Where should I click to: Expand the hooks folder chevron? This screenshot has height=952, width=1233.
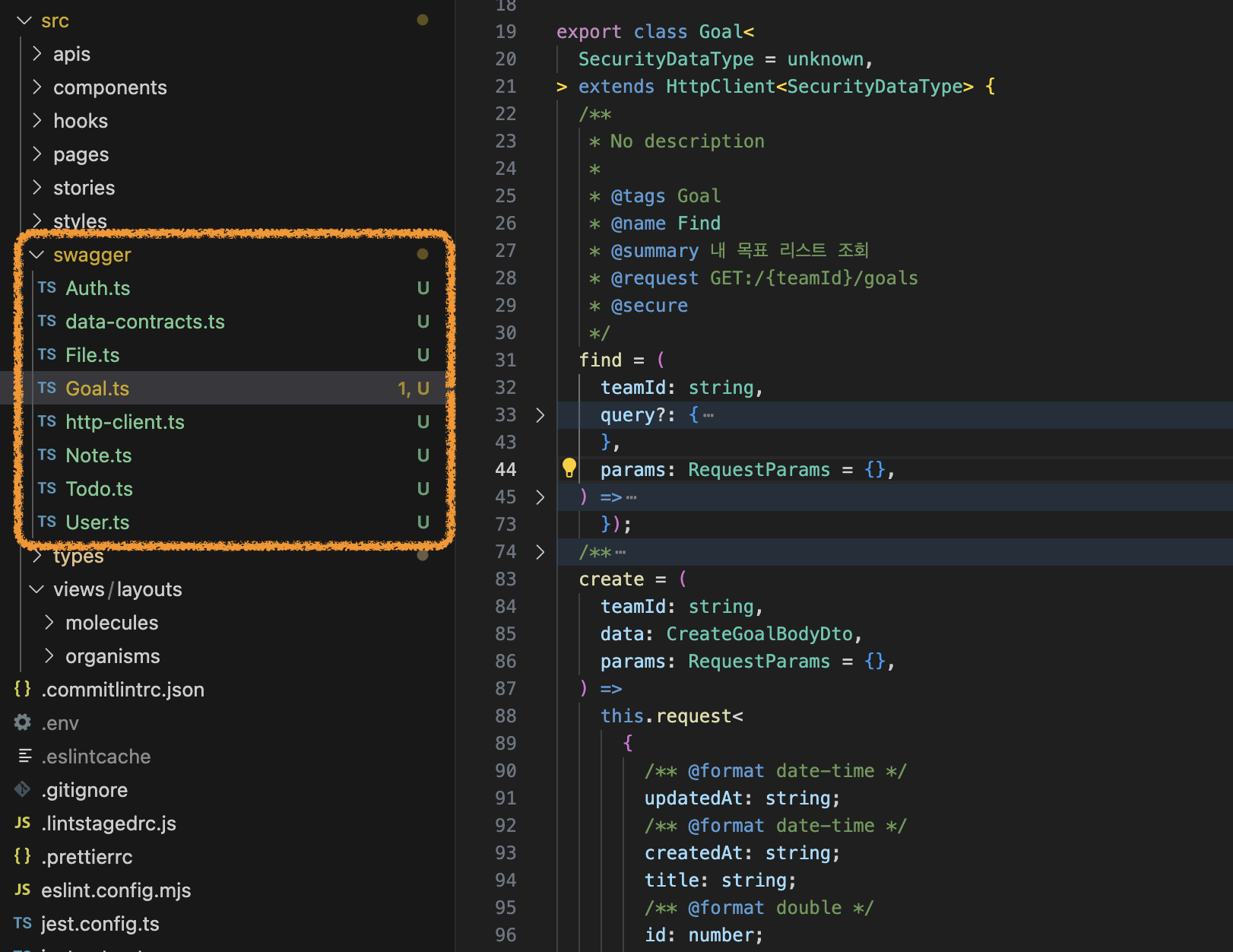coord(36,120)
